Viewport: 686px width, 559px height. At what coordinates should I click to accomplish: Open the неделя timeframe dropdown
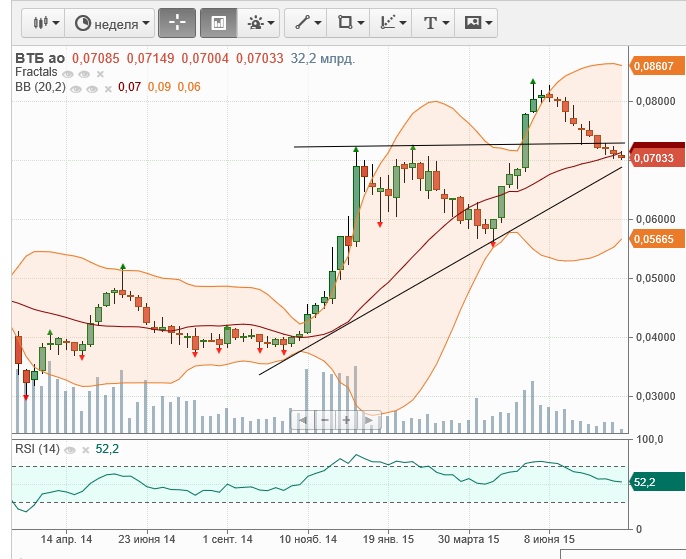[x=110, y=23]
